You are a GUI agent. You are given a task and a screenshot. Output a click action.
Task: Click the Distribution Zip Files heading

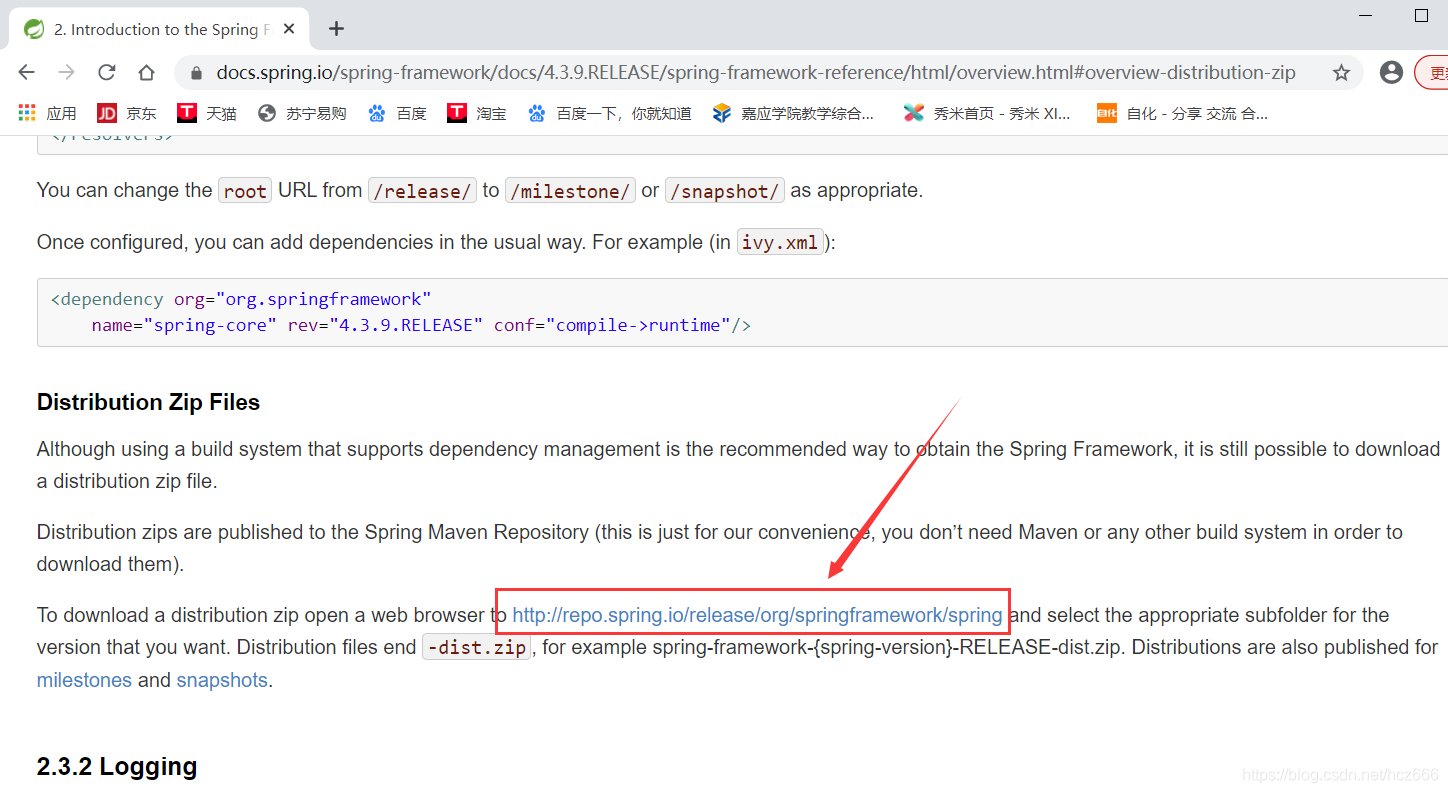148,402
